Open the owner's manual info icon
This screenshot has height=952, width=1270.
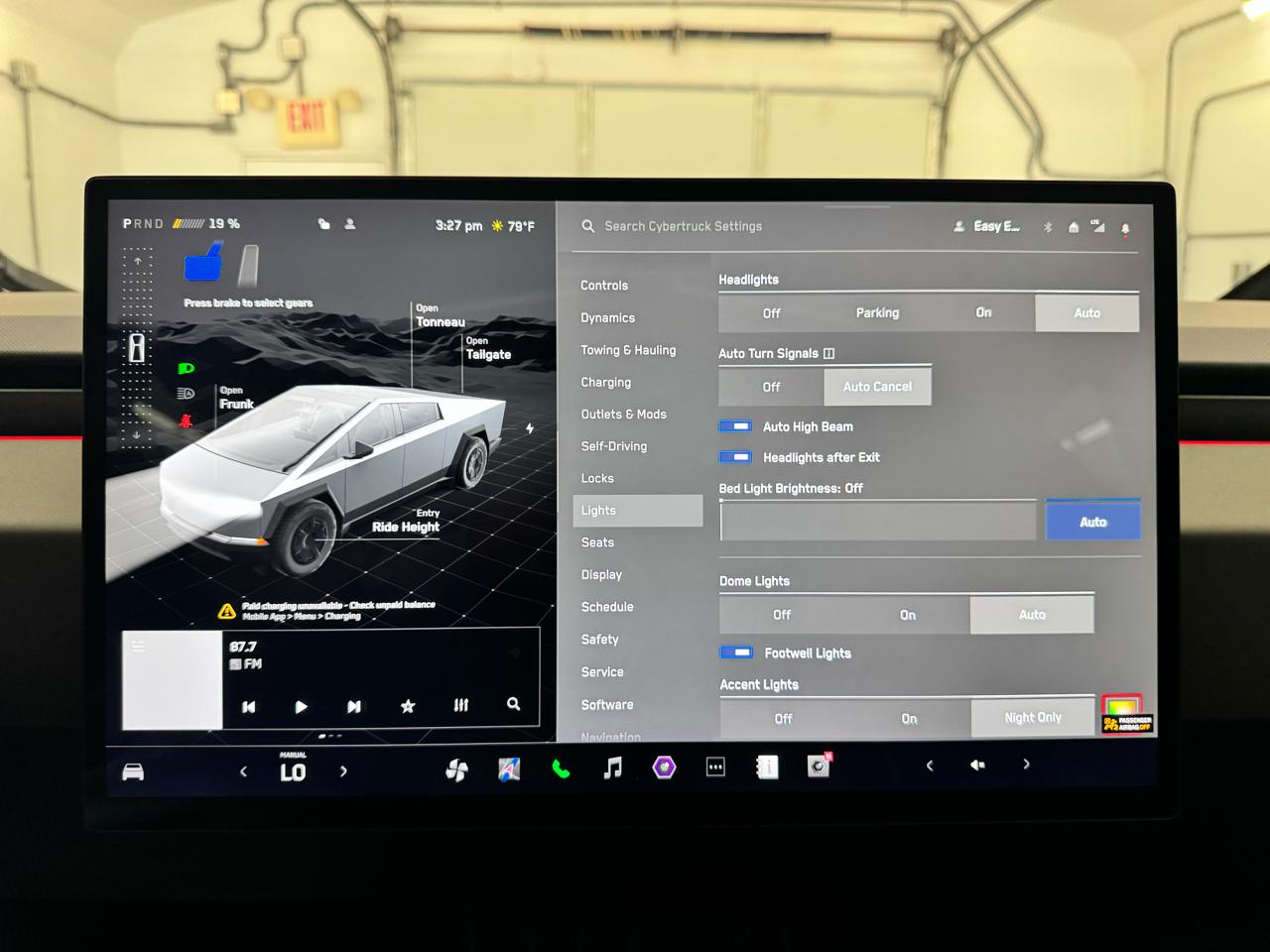click(x=767, y=767)
